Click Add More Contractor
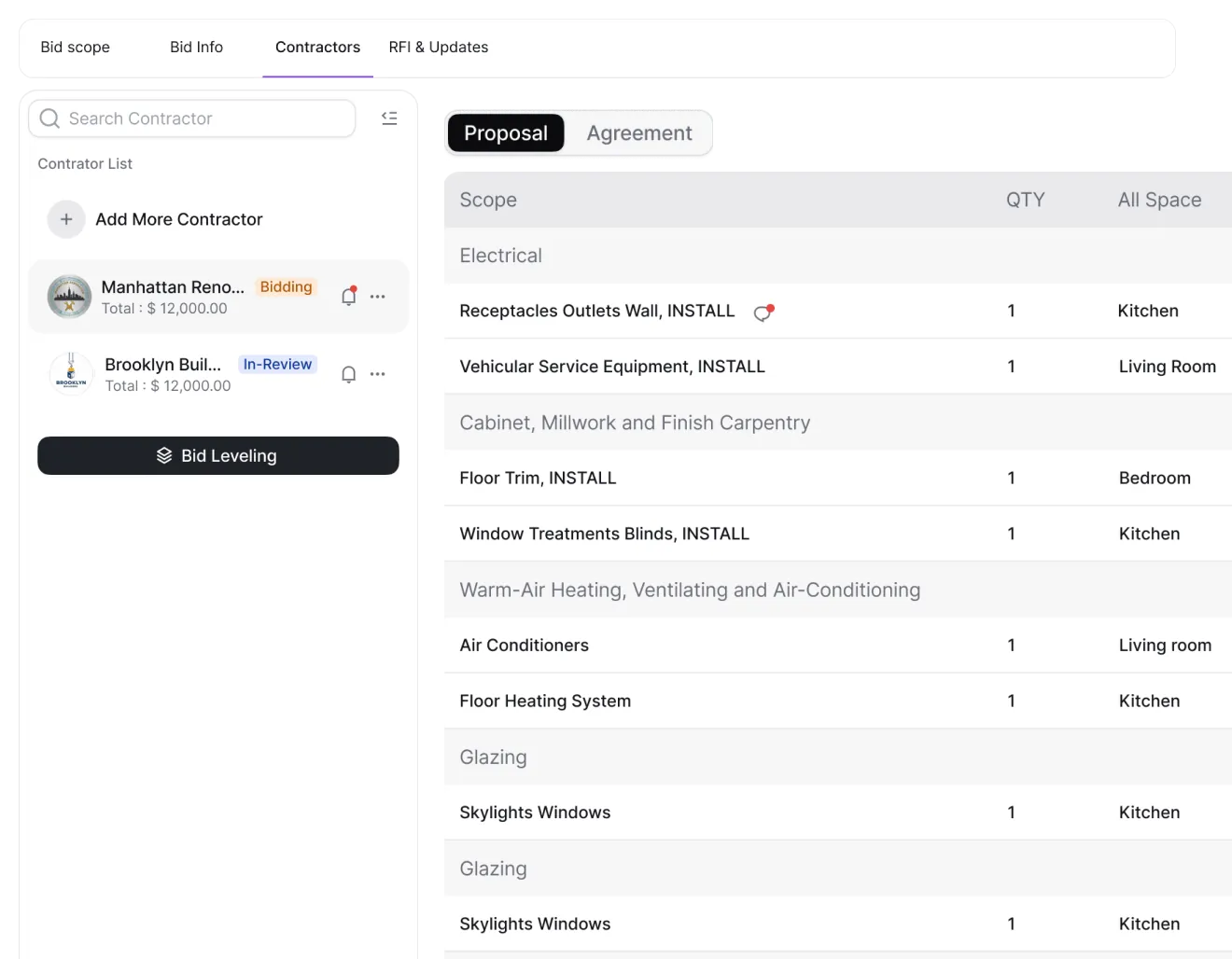The image size is (1232, 959). pos(179,219)
